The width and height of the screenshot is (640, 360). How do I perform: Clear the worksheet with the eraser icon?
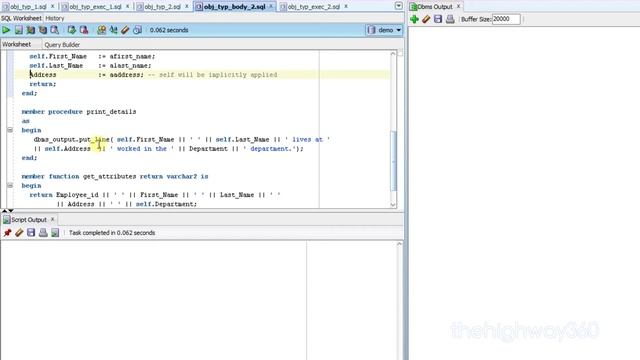(x=125, y=30)
